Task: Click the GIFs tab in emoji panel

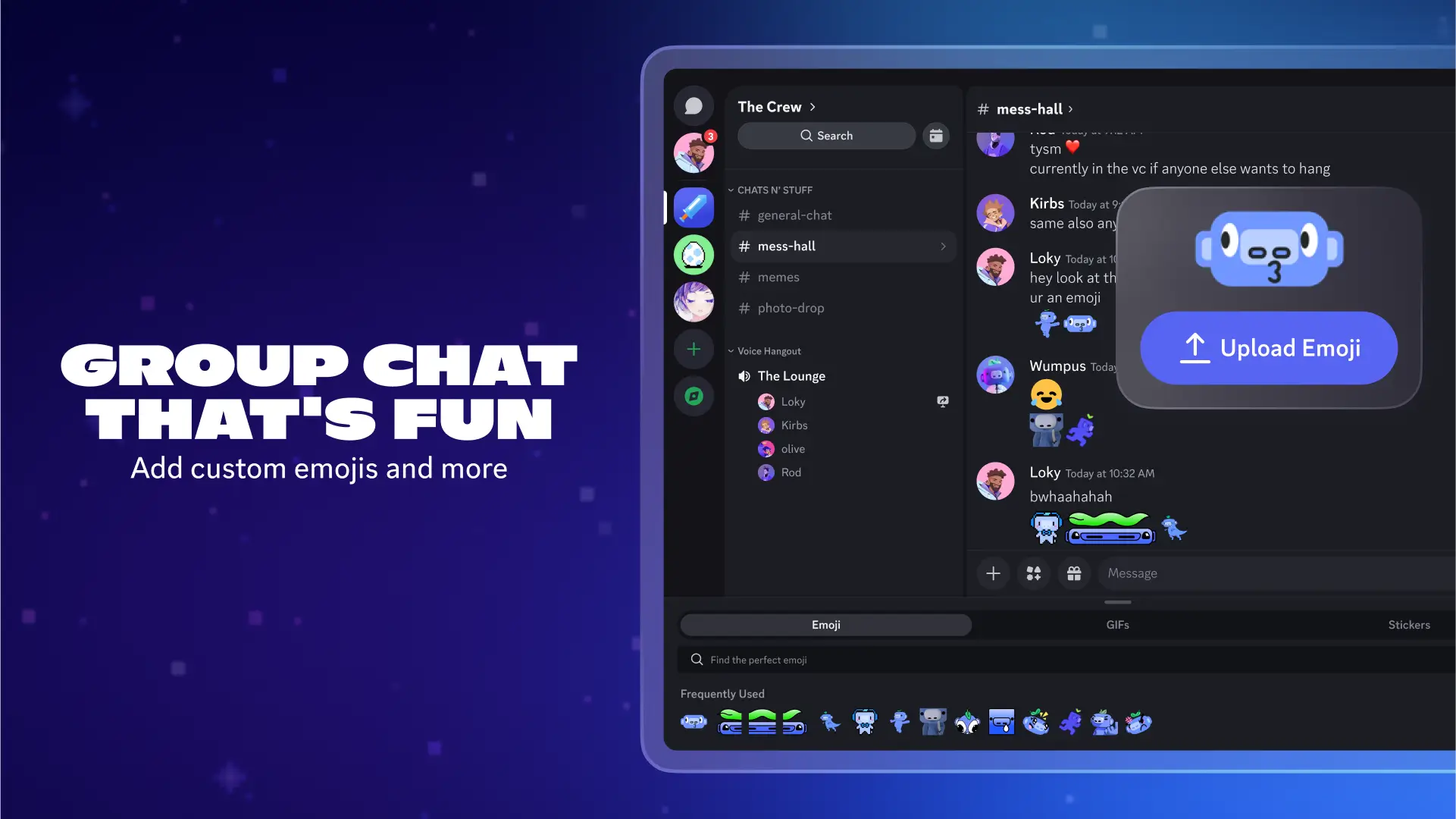Action: 1118,625
